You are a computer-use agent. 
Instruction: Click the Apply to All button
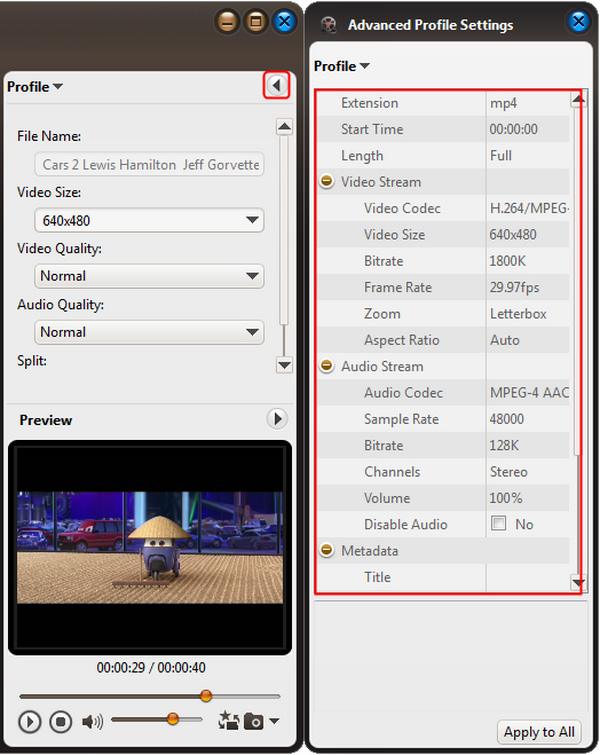click(539, 732)
